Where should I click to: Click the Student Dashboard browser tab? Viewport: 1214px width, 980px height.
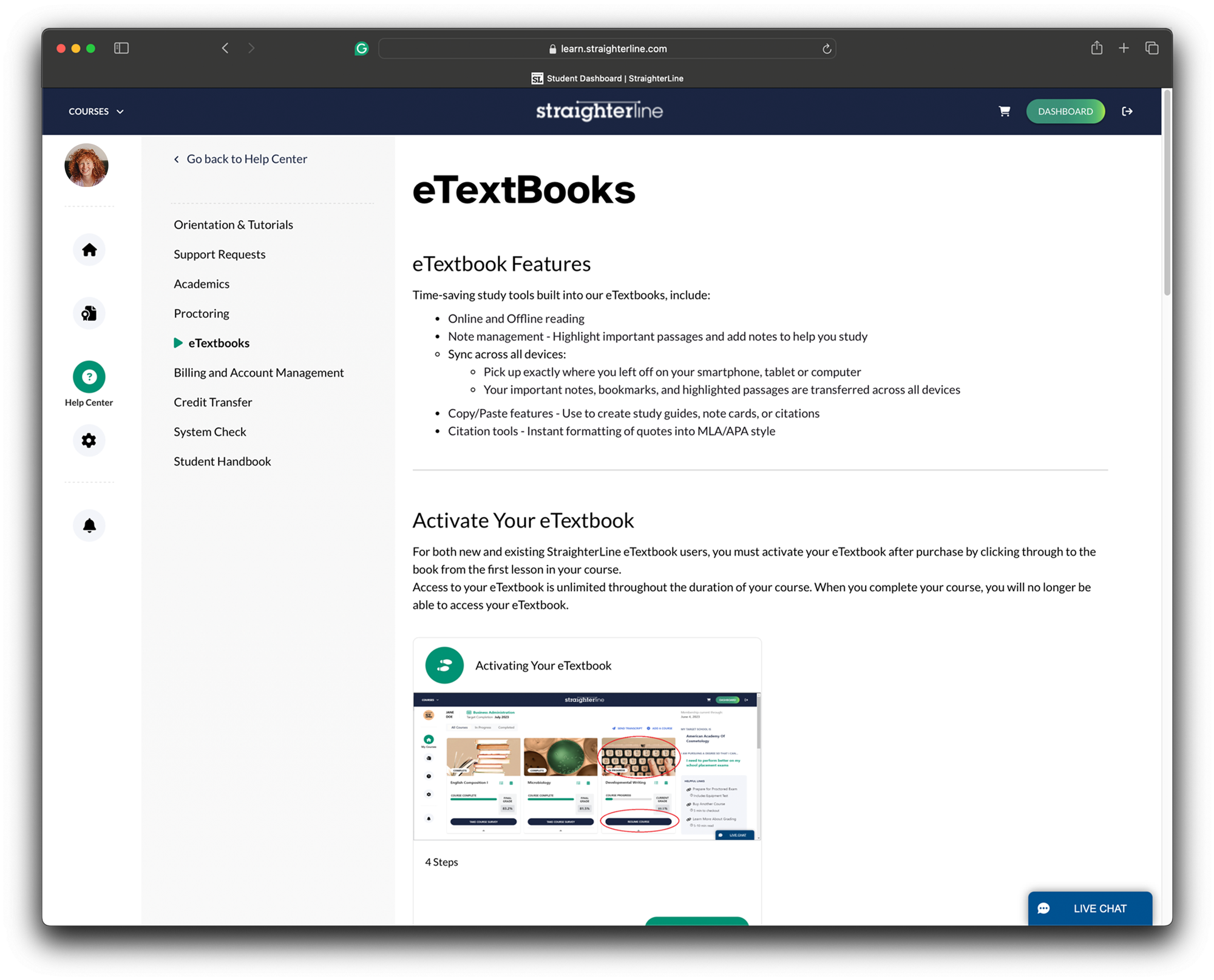[607, 78]
